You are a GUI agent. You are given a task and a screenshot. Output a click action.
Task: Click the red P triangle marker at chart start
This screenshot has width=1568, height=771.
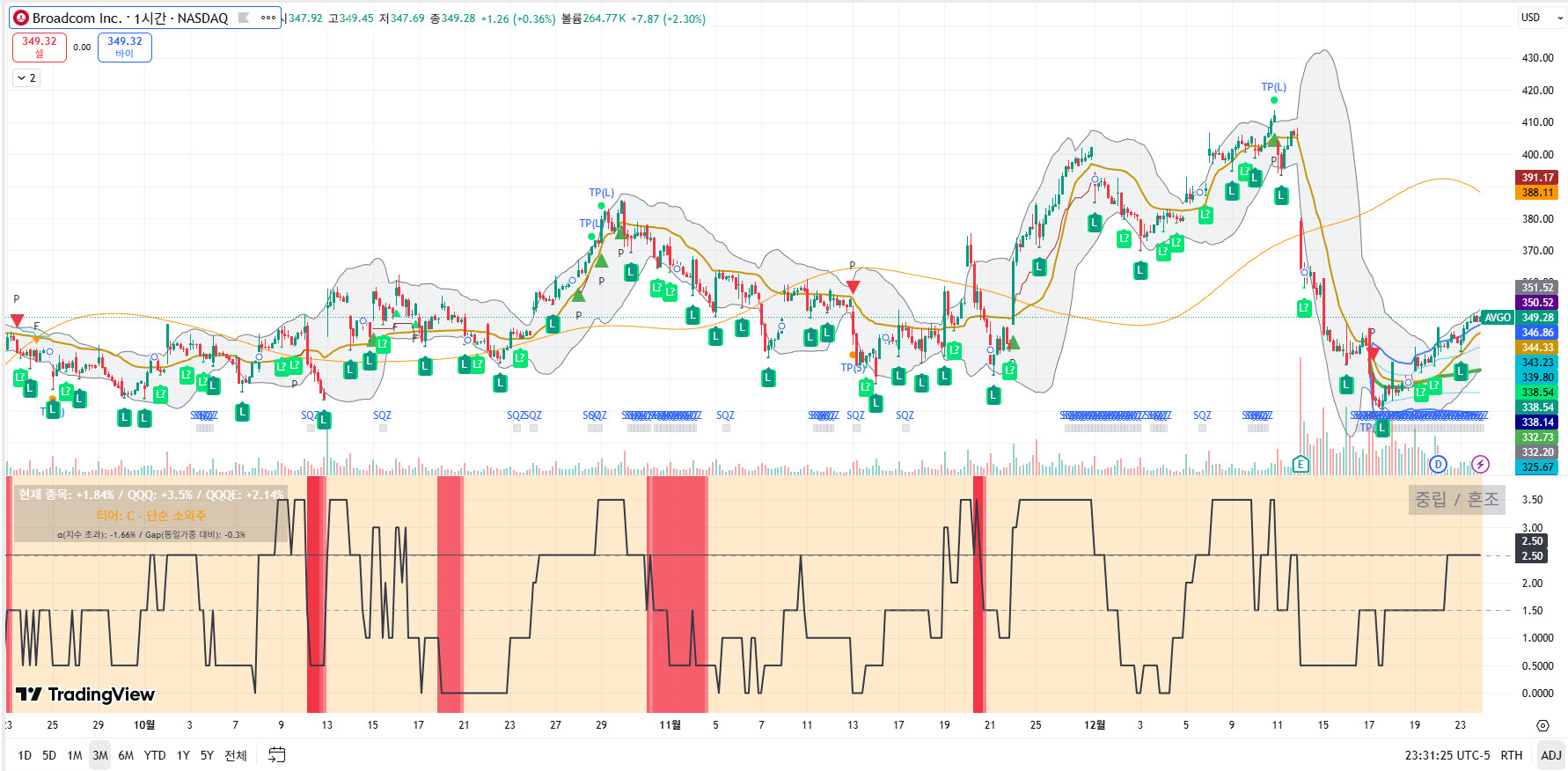pos(16,320)
